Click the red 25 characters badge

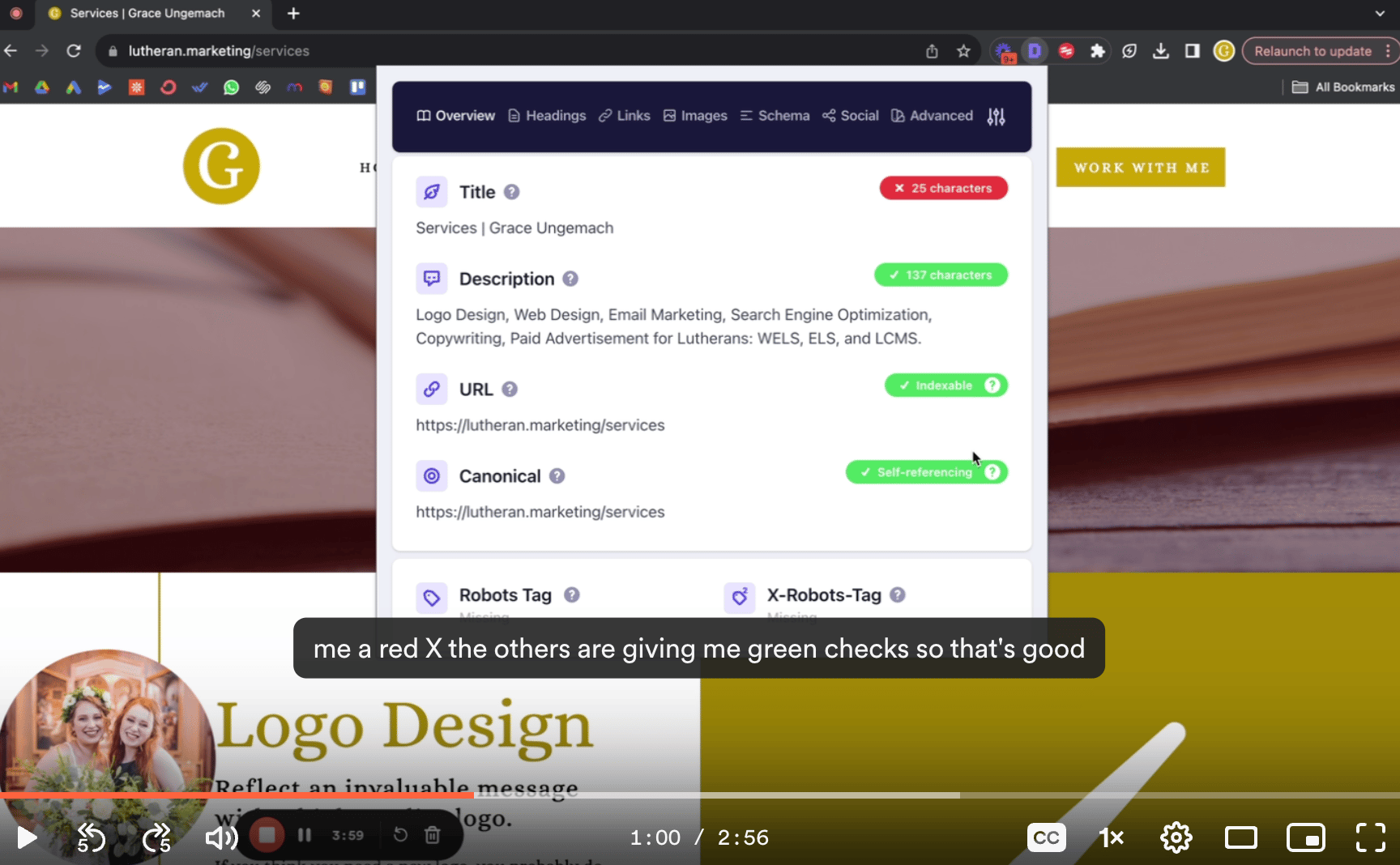tap(944, 188)
